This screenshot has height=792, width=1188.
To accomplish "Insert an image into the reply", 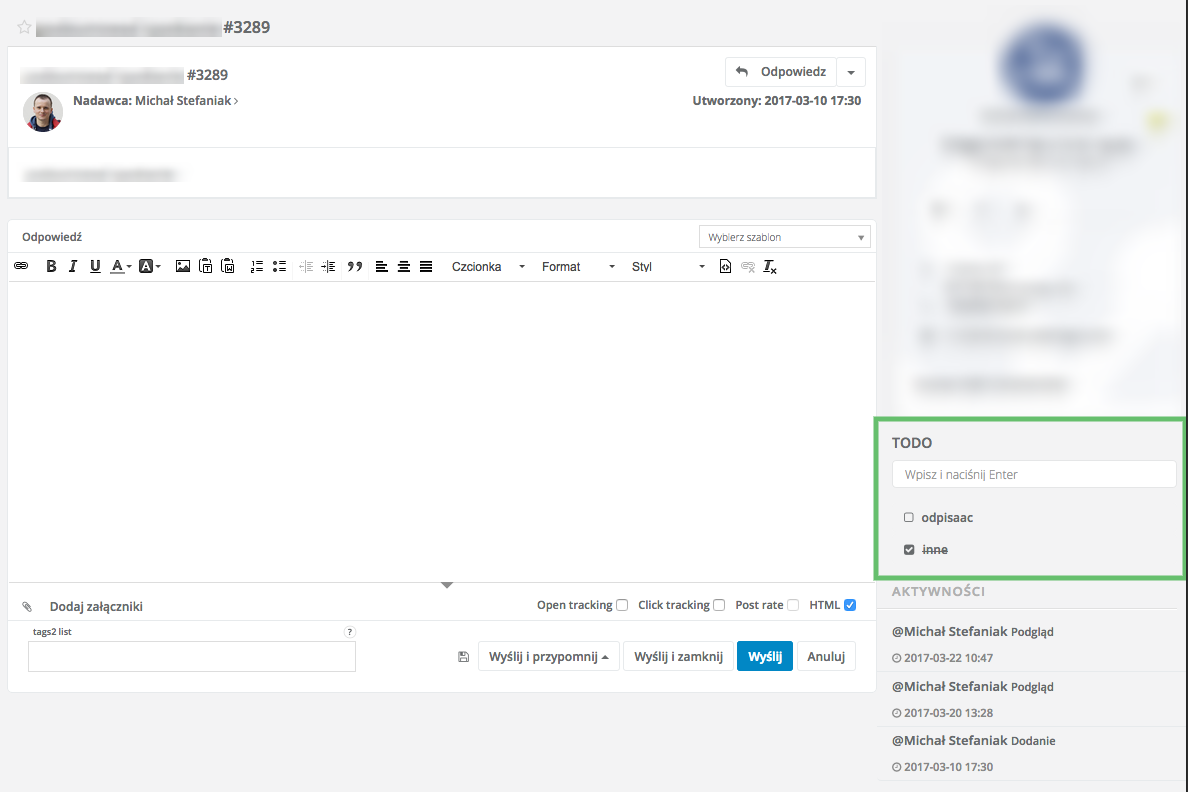I will [x=183, y=266].
